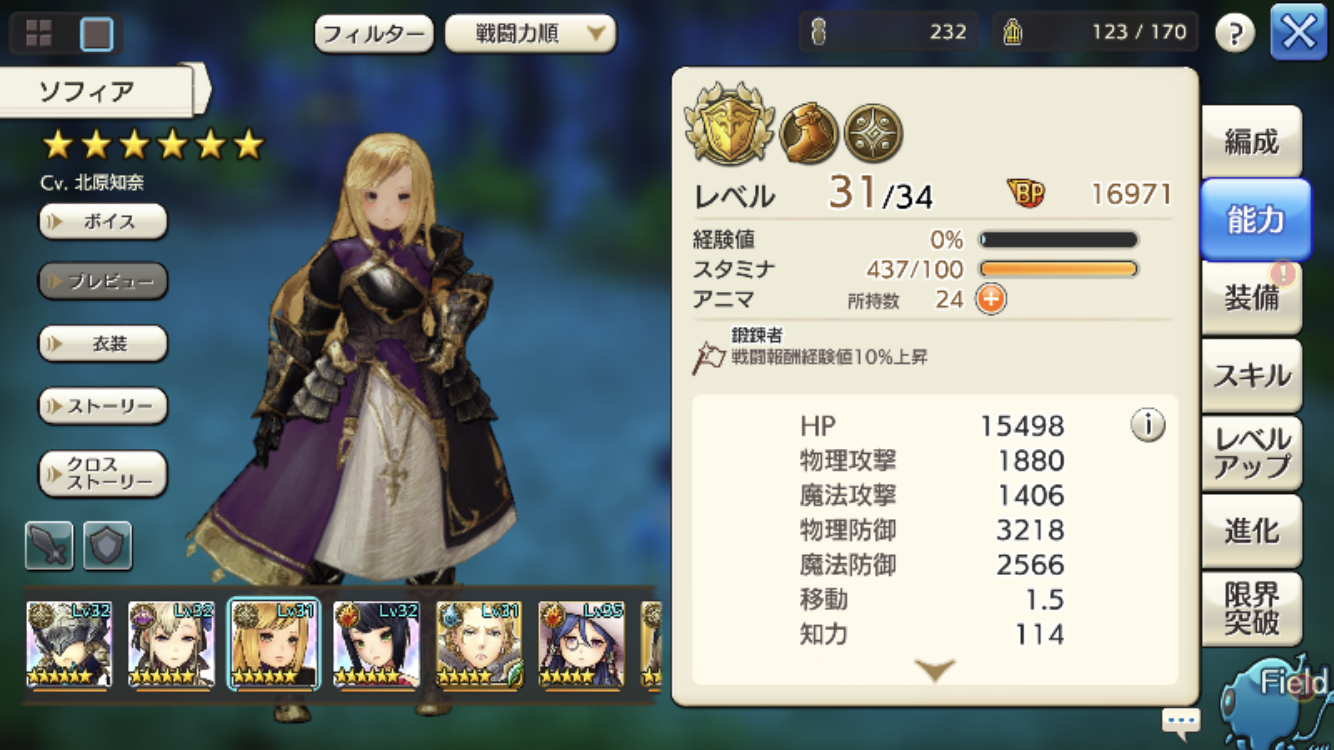Tap the large gold shield class emblem
The image size is (1334, 750).
click(x=729, y=124)
